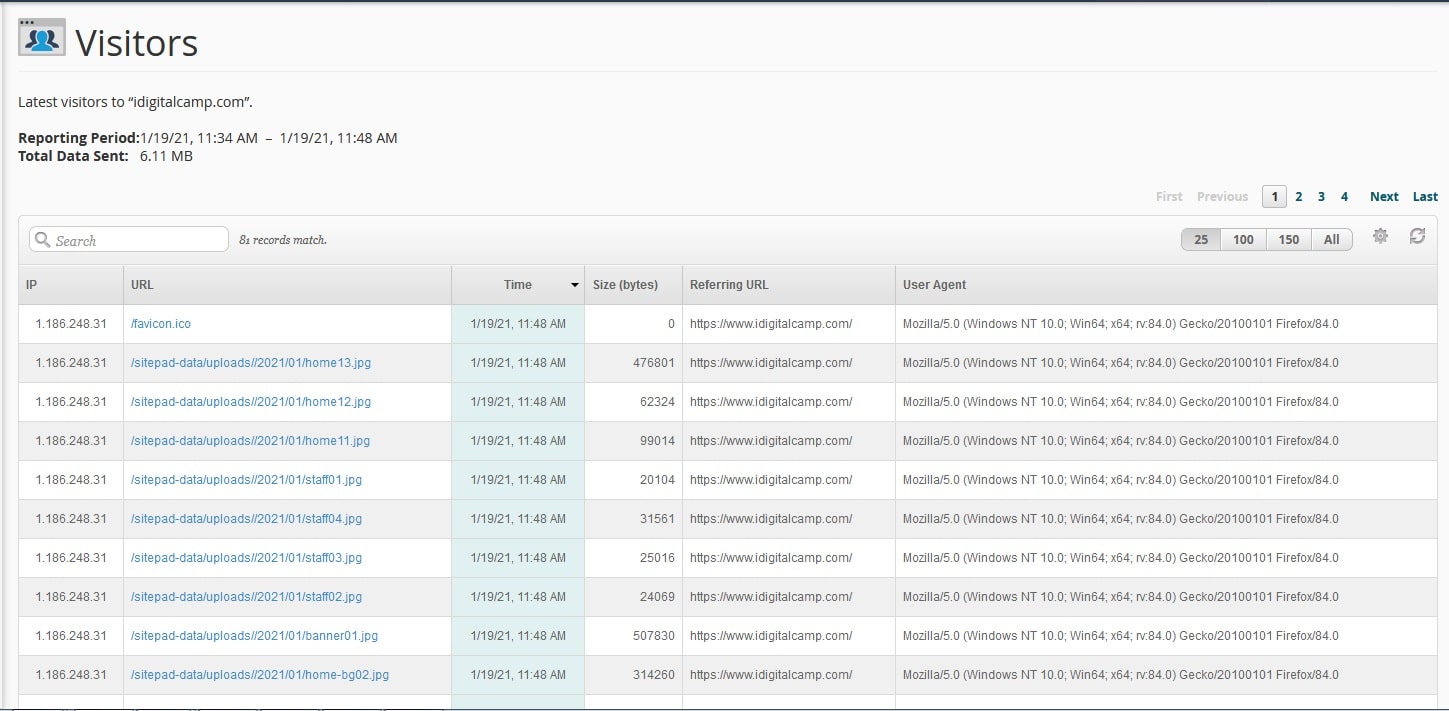Show 100 records per page

[1243, 239]
